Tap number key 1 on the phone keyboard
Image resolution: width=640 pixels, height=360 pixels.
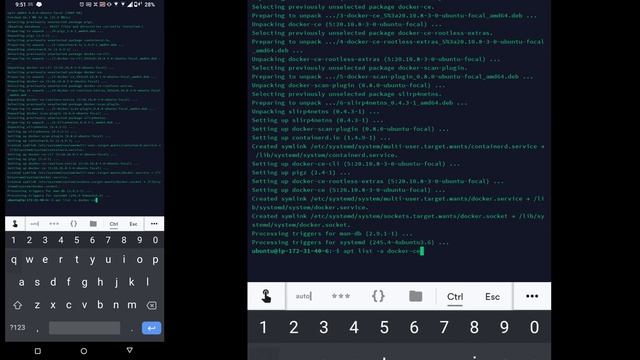tap(13, 240)
